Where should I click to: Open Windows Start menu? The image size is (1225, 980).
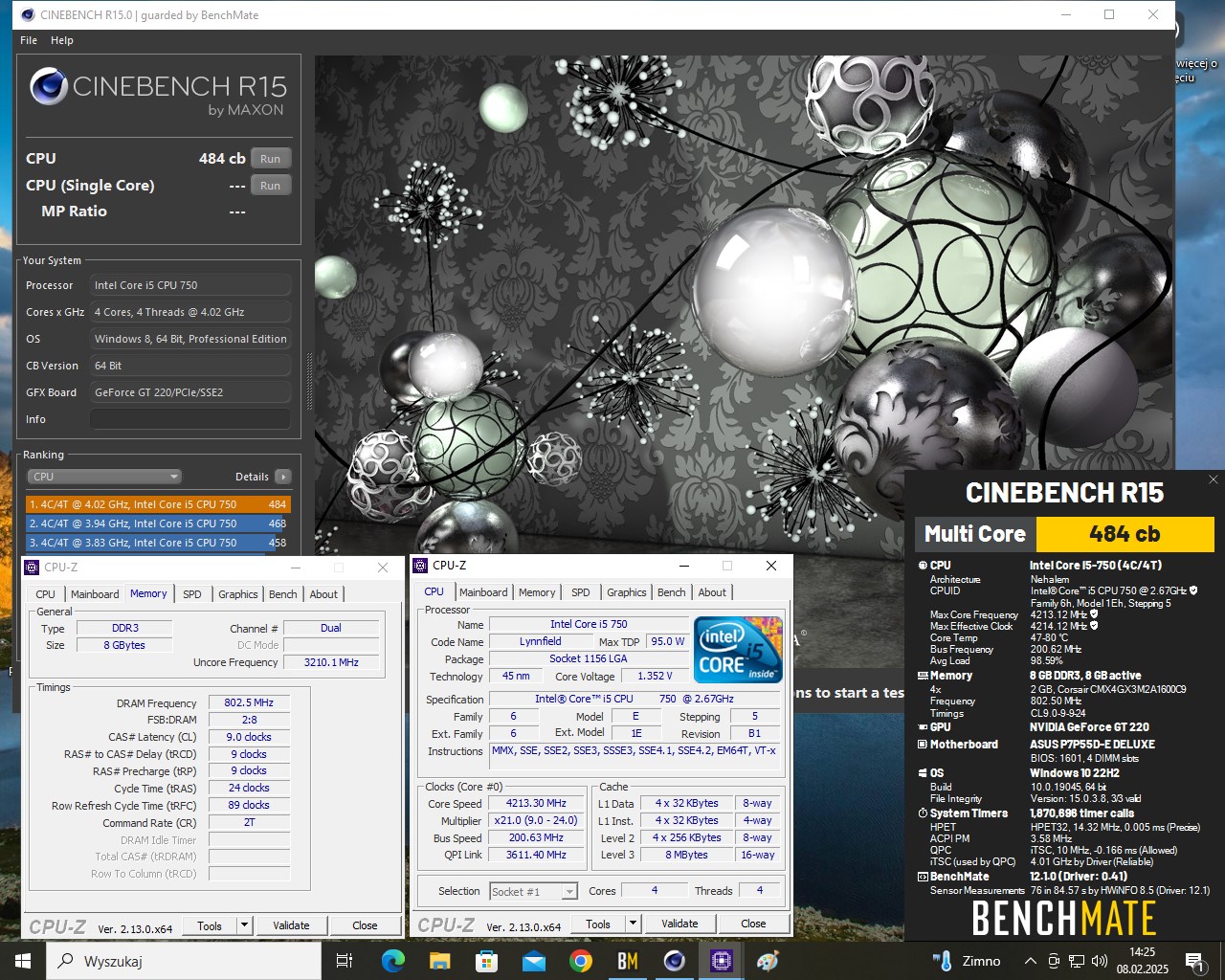[x=23, y=961]
